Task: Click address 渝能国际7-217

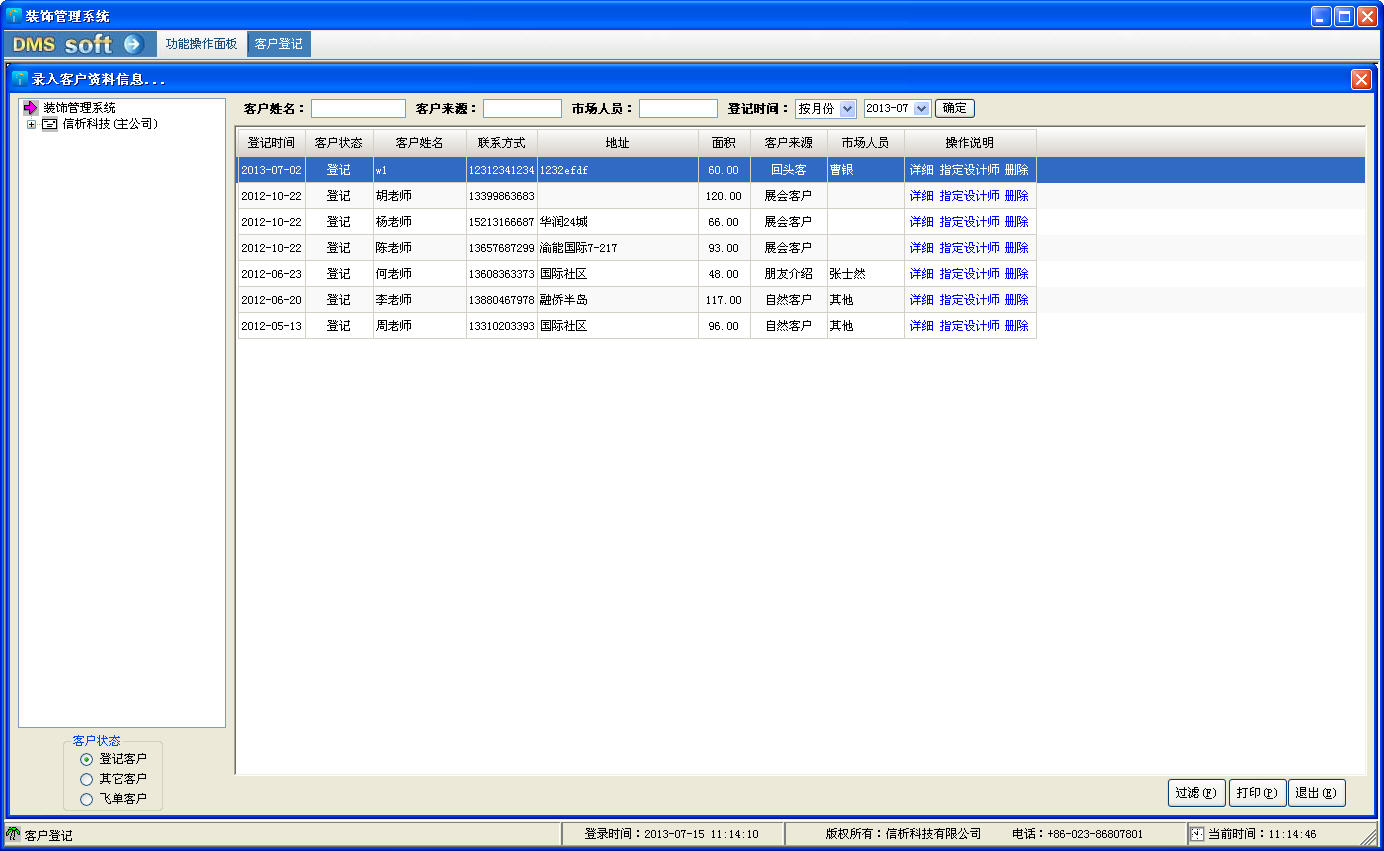Action: click(x=618, y=248)
